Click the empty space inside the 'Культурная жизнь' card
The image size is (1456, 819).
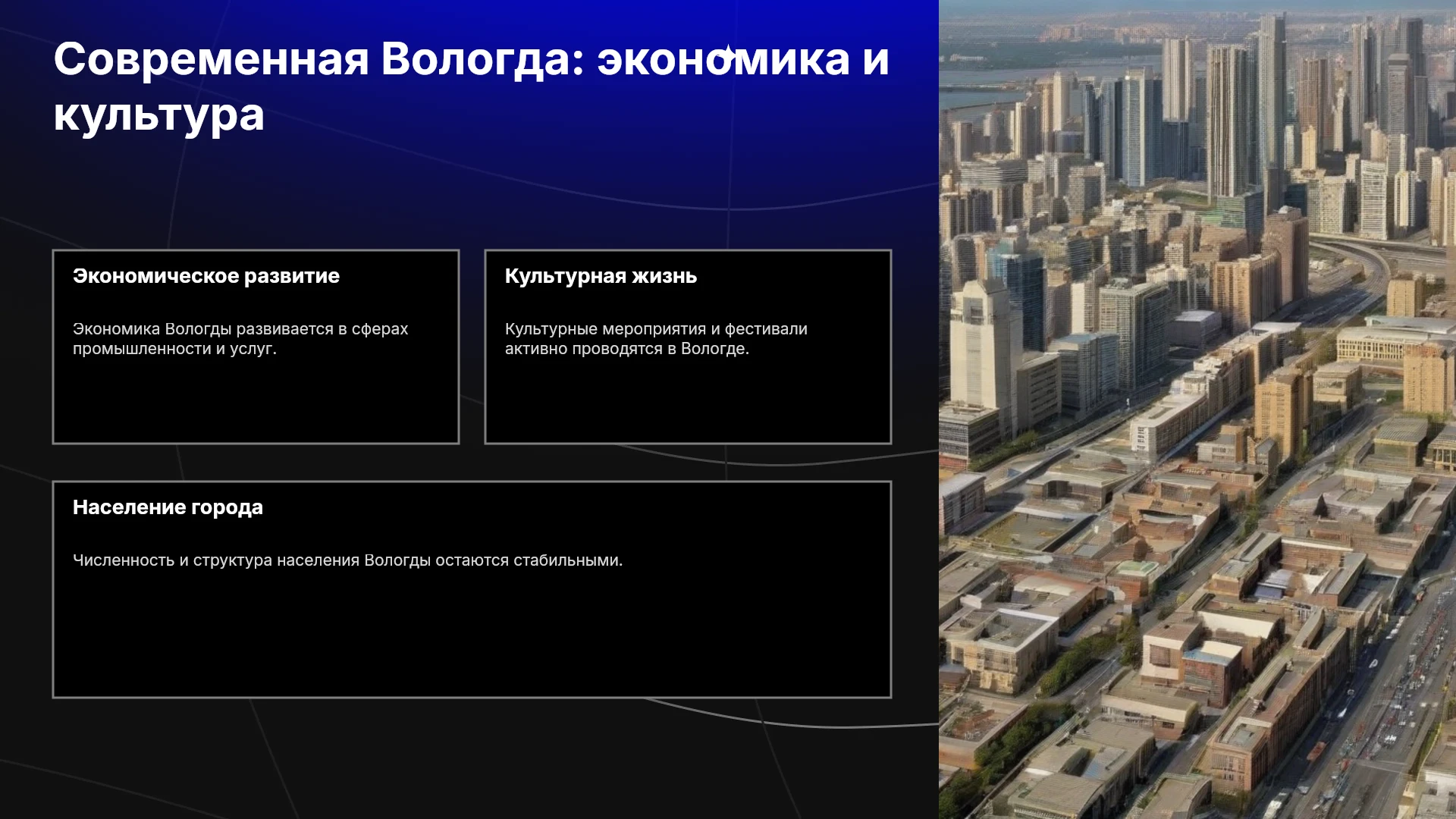[688, 402]
